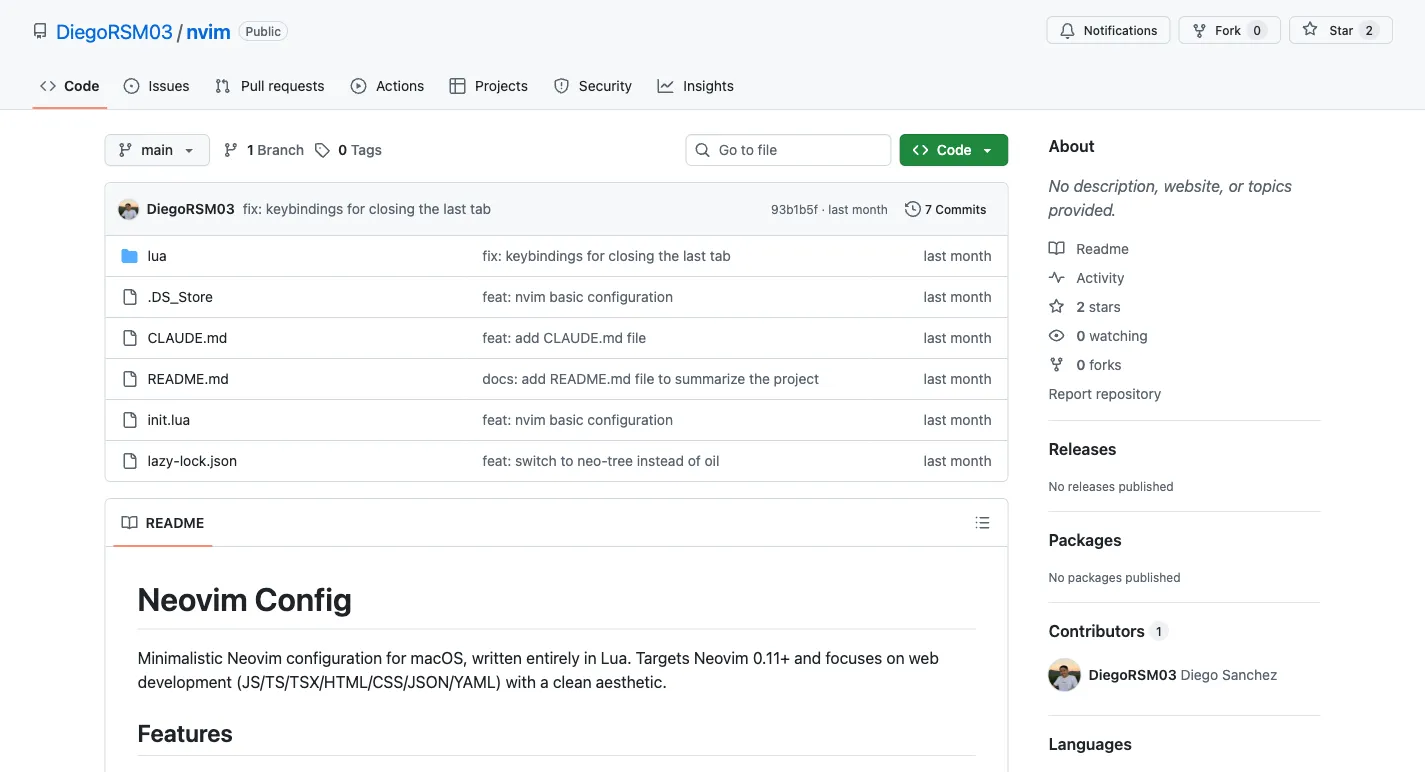Open the nvim repository name link
This screenshot has height=772, width=1425.
(x=208, y=32)
